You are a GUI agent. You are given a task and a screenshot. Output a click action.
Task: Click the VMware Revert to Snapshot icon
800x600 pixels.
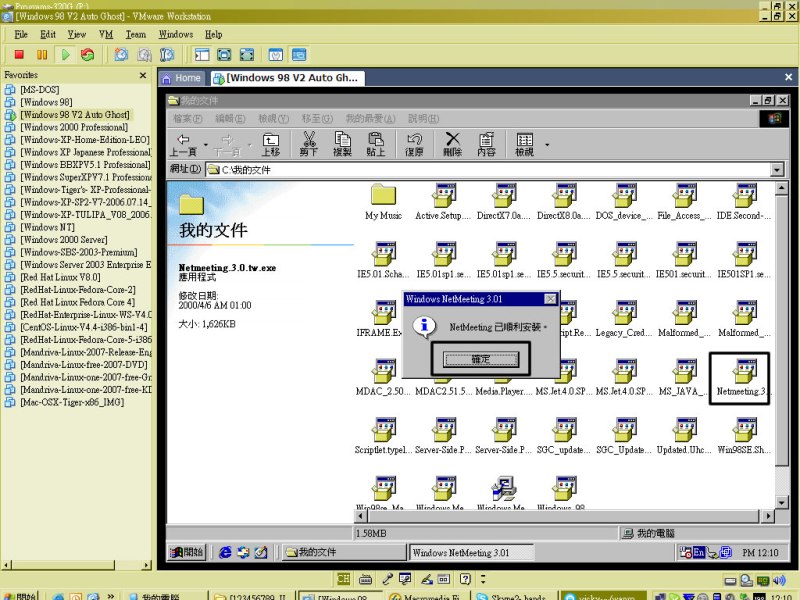[x=144, y=54]
